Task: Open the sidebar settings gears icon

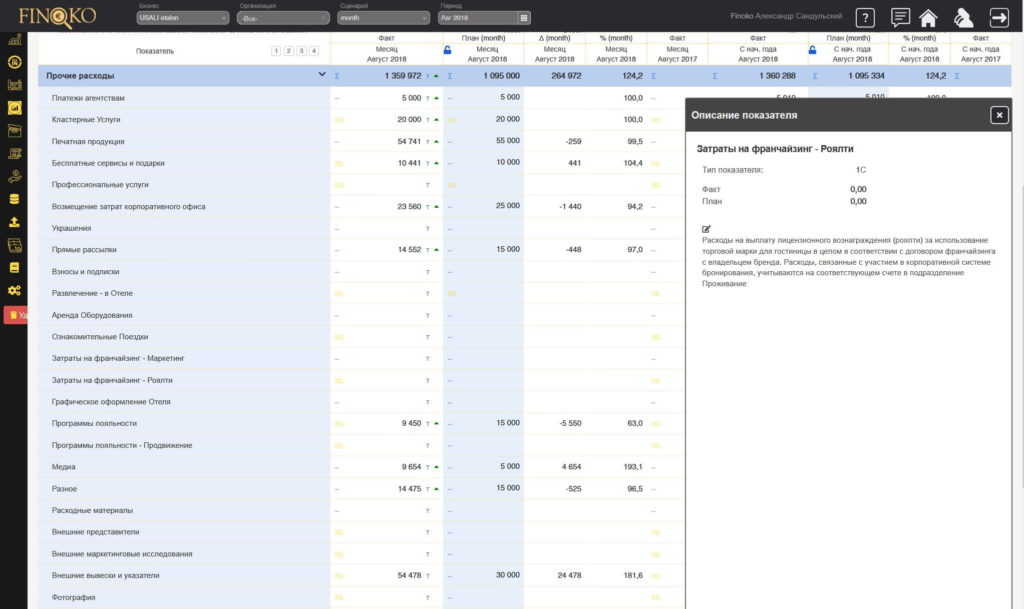Action: pos(14,290)
